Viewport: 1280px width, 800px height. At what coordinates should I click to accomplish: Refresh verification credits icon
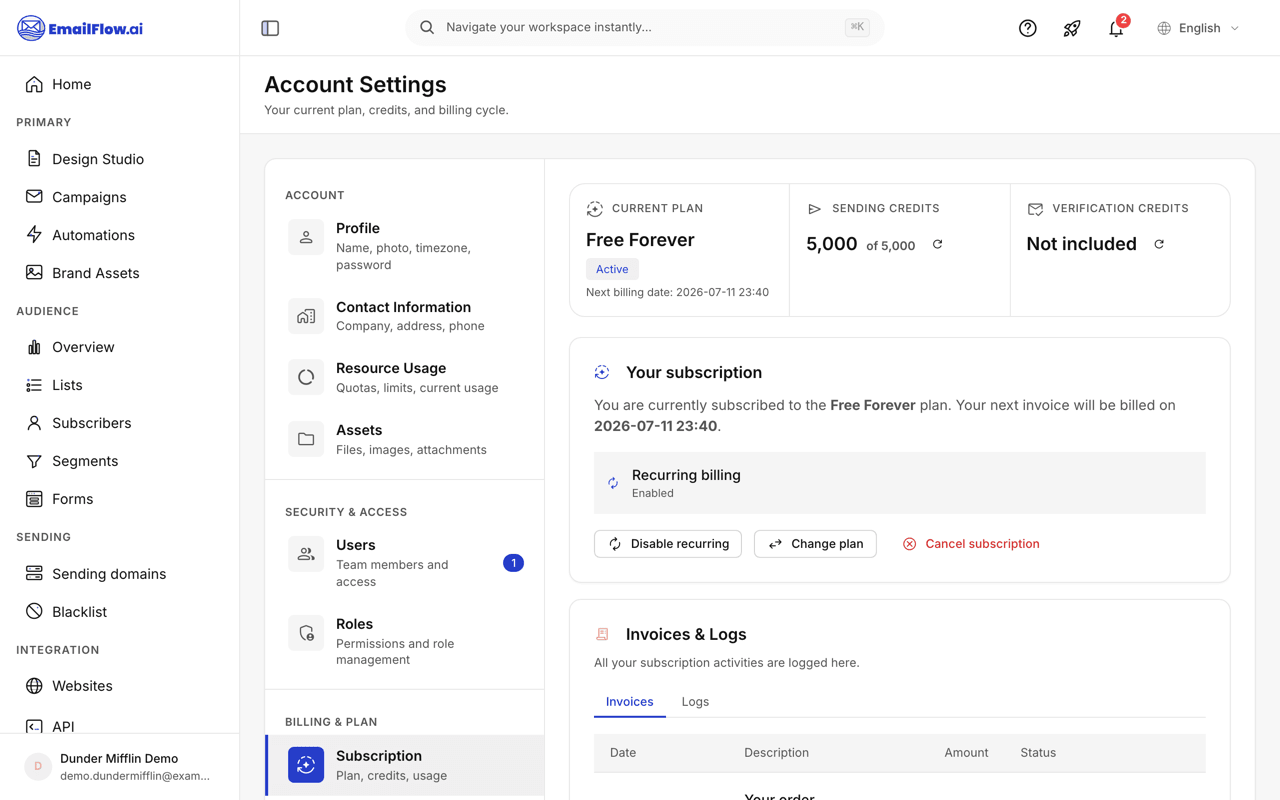click(1159, 244)
